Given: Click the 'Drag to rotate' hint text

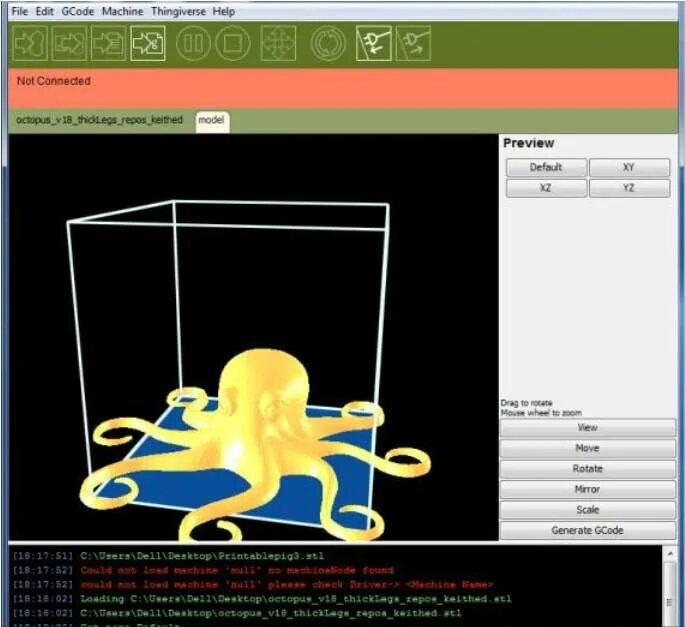Looking at the screenshot, I should pyautogui.click(x=527, y=403).
